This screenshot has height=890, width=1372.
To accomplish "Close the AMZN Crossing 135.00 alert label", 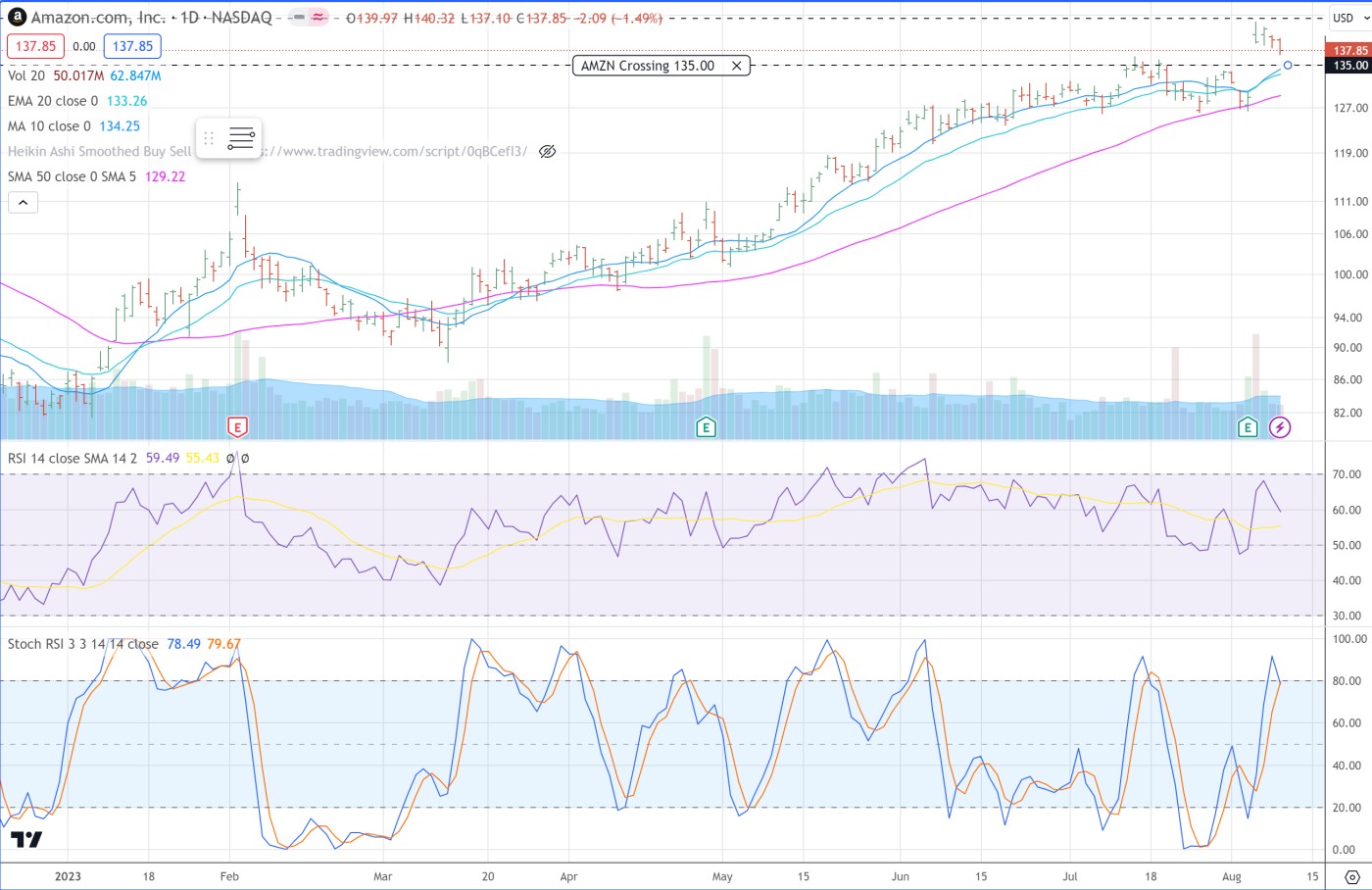I will pyautogui.click(x=736, y=66).
